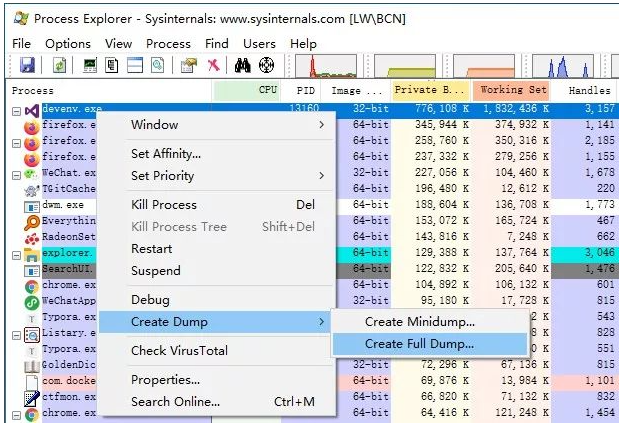Screen dimensions: 623x426
Task: Click the Visual Studio icon beside devenv.exe
Action: [x=32, y=110]
